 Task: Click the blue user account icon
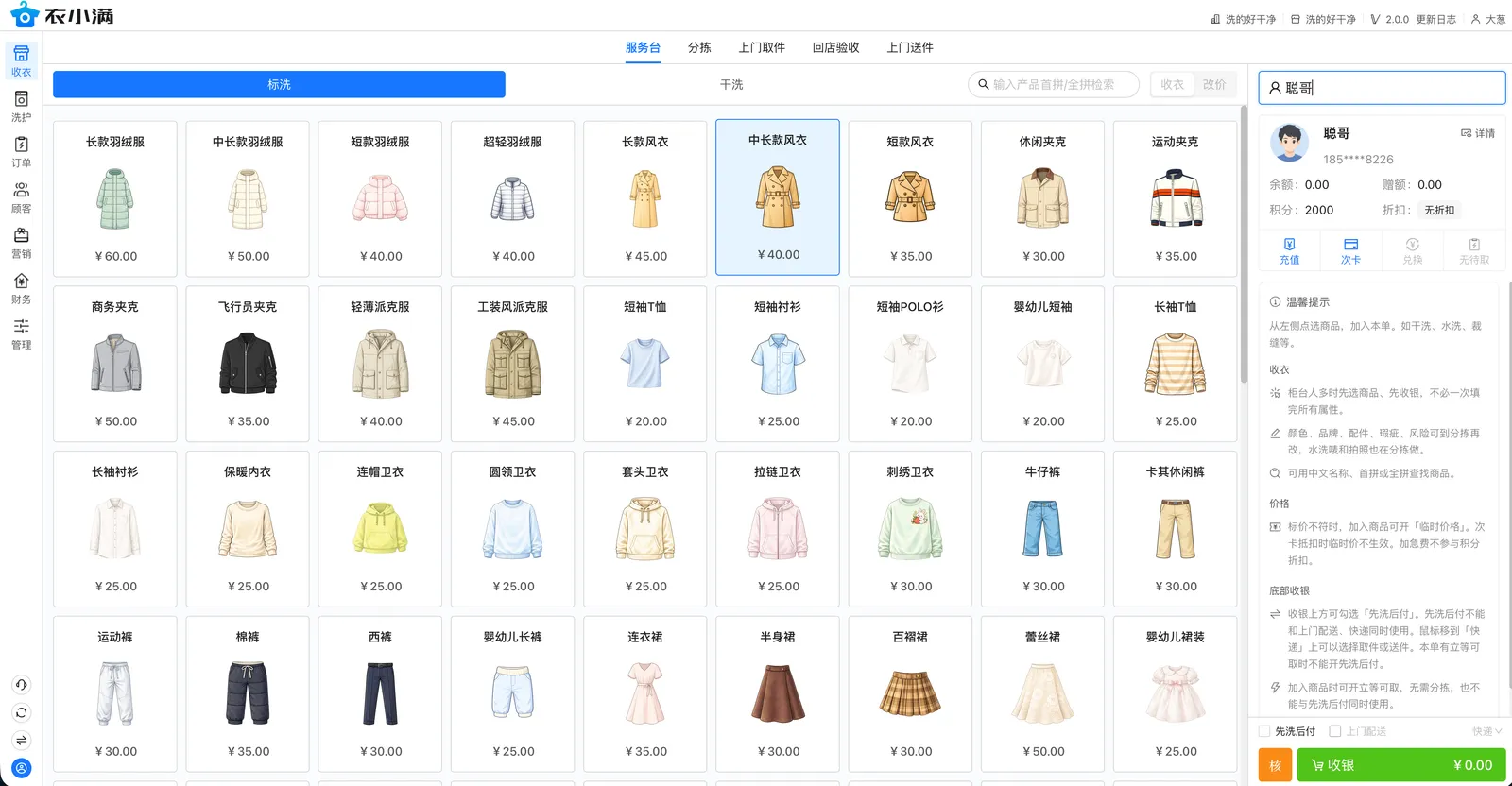[x=22, y=768]
